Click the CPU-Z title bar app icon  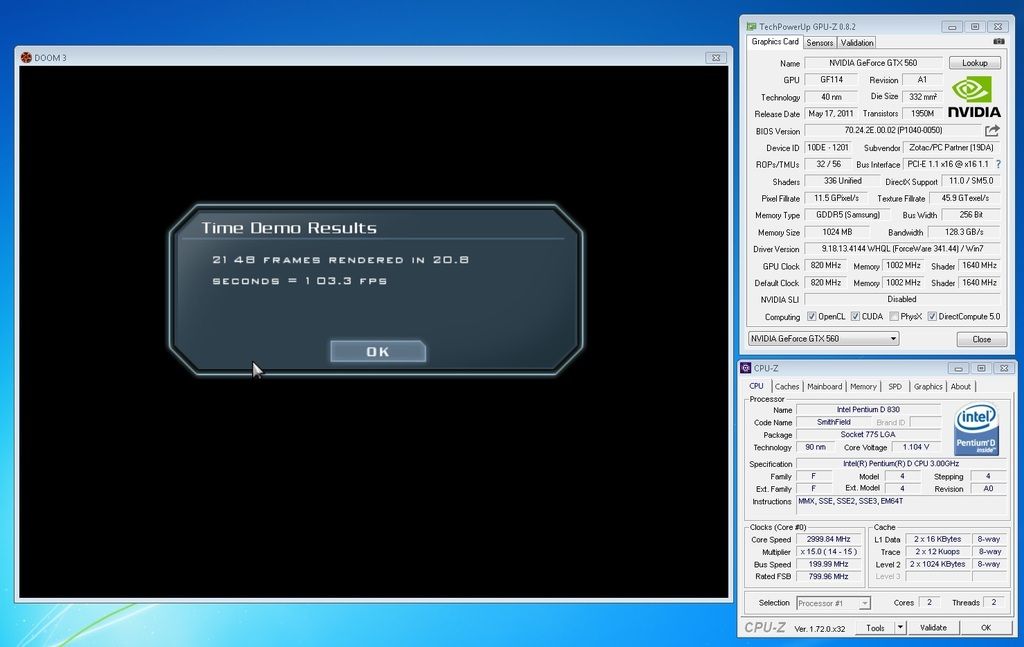(746, 368)
